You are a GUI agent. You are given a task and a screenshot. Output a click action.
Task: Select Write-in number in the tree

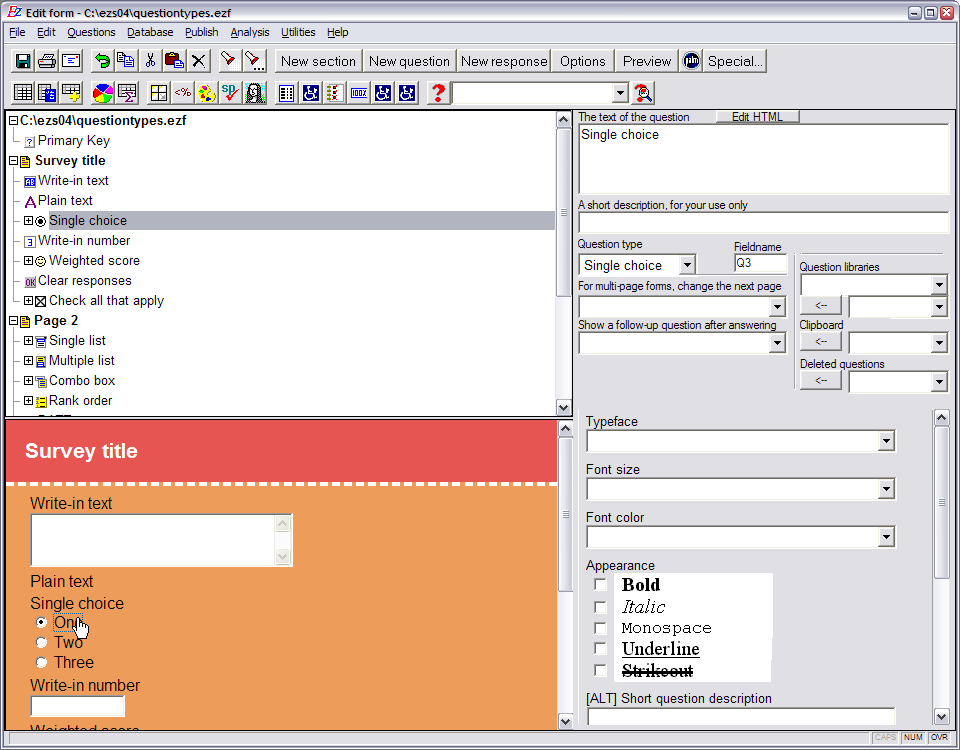pos(84,241)
